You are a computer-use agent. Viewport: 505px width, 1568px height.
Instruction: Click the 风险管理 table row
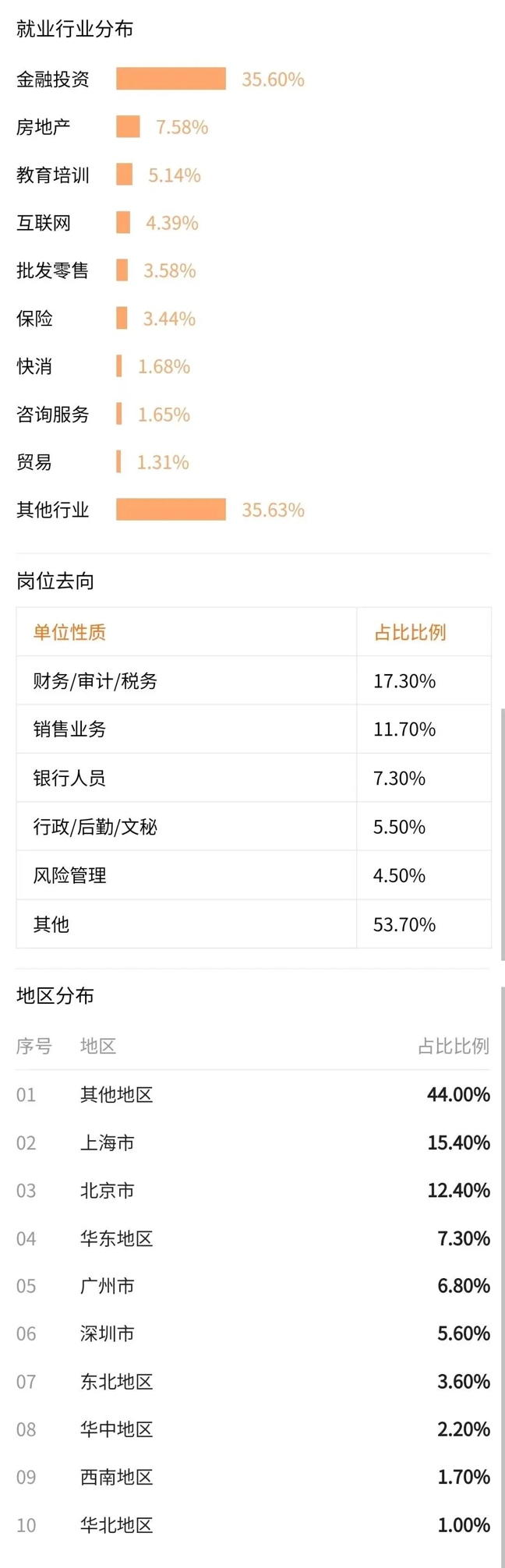click(254, 875)
